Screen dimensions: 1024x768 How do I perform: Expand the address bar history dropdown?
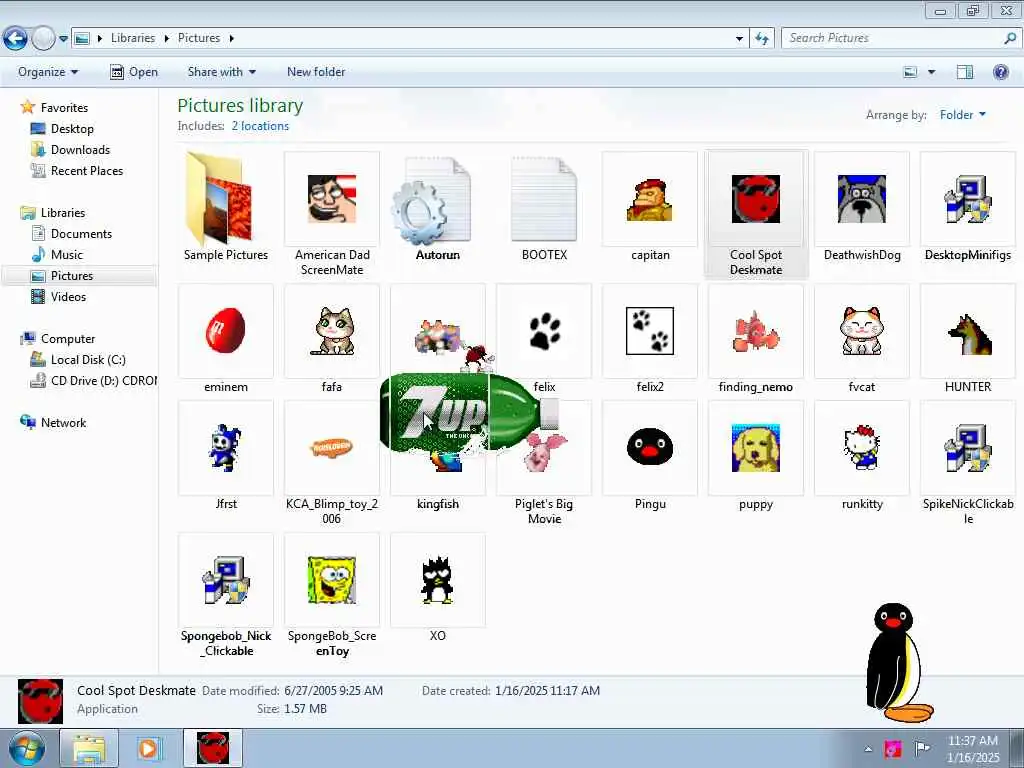coord(739,39)
